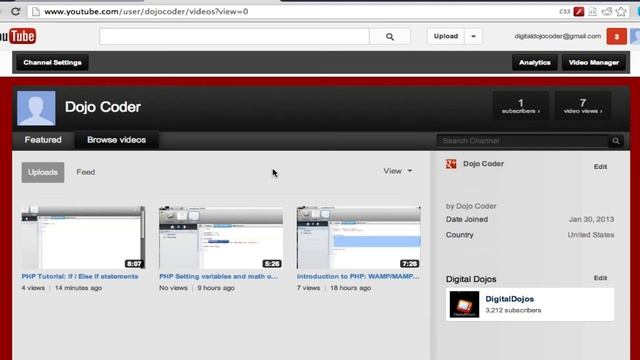Open the red notifications counter showing 3
Image resolution: width=640 pixels, height=360 pixels.
(616, 36)
